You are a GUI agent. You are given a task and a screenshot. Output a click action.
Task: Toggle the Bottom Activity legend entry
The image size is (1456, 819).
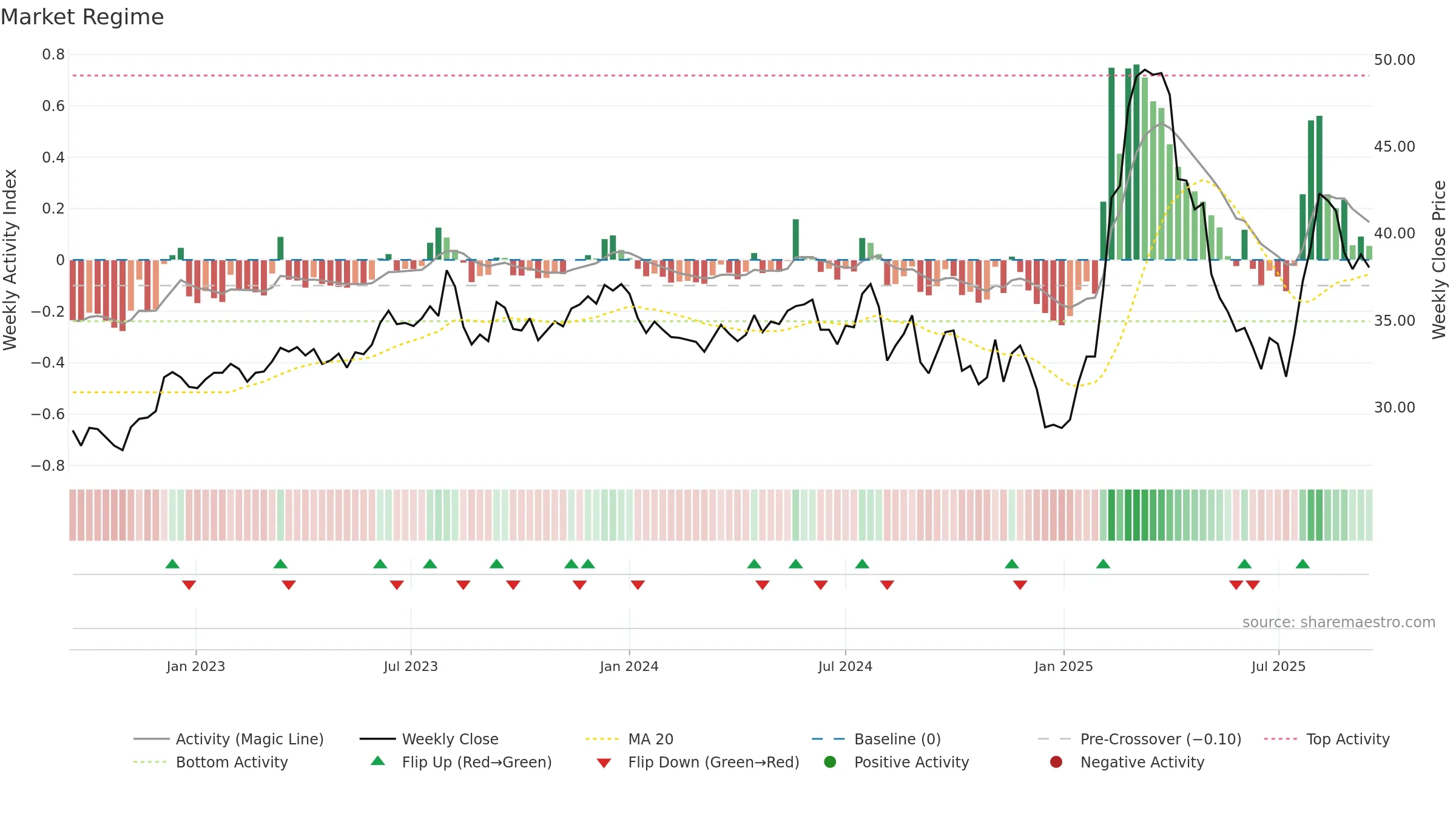(211, 762)
